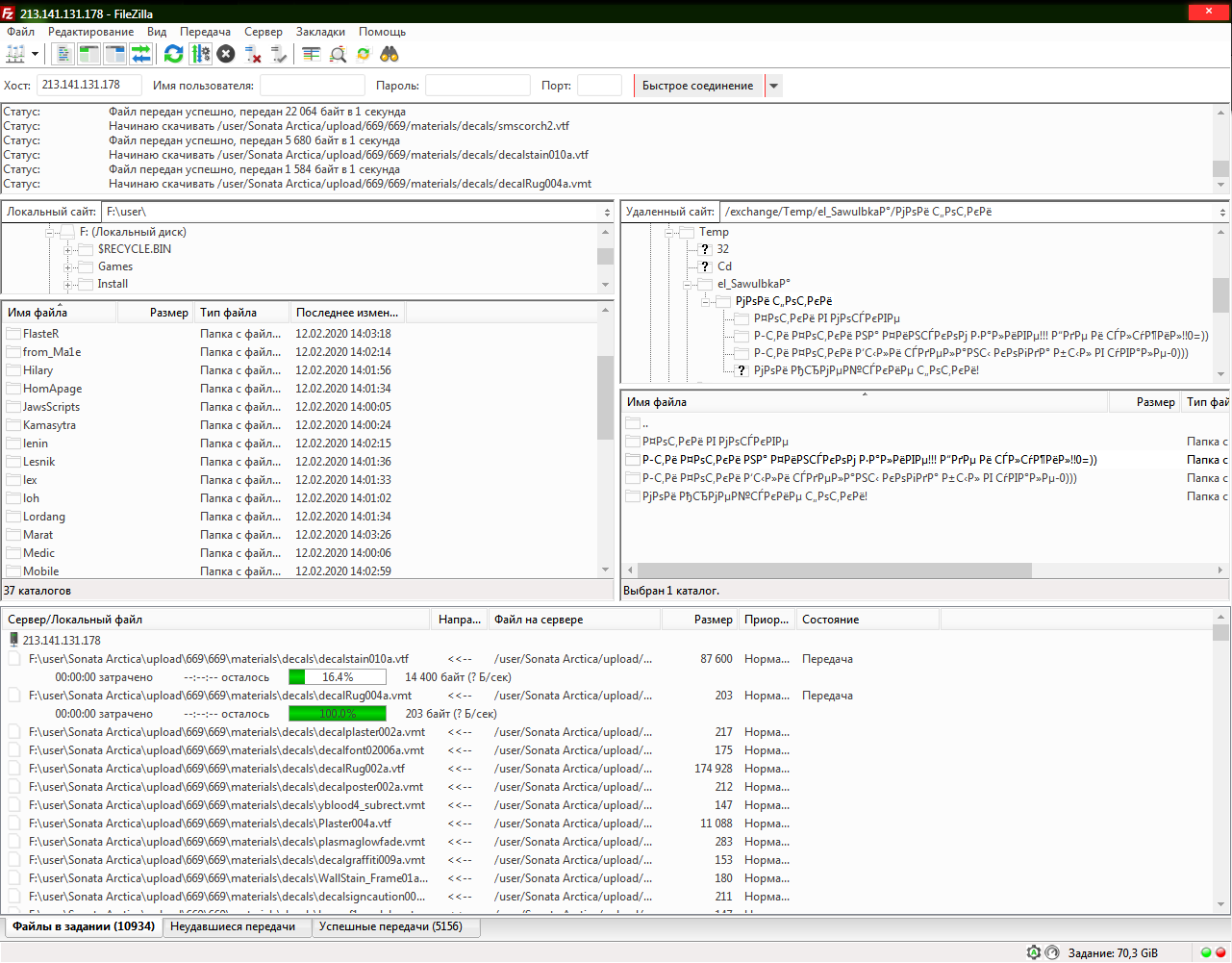Viewport: 1232px width, 963px height.
Task: Open the quick connect history dropdown
Action: 774,86
